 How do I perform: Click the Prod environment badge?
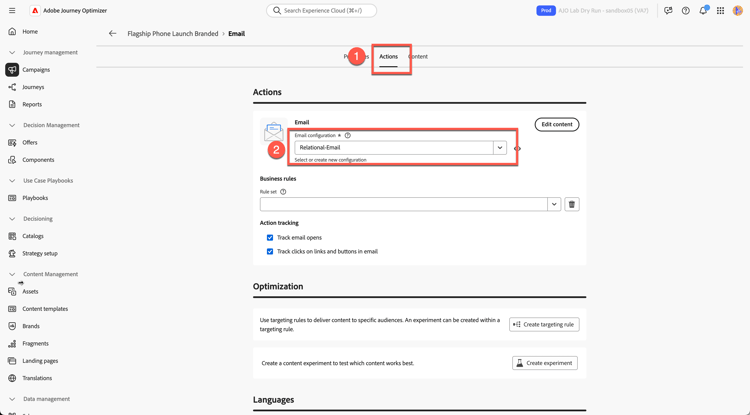[546, 11]
